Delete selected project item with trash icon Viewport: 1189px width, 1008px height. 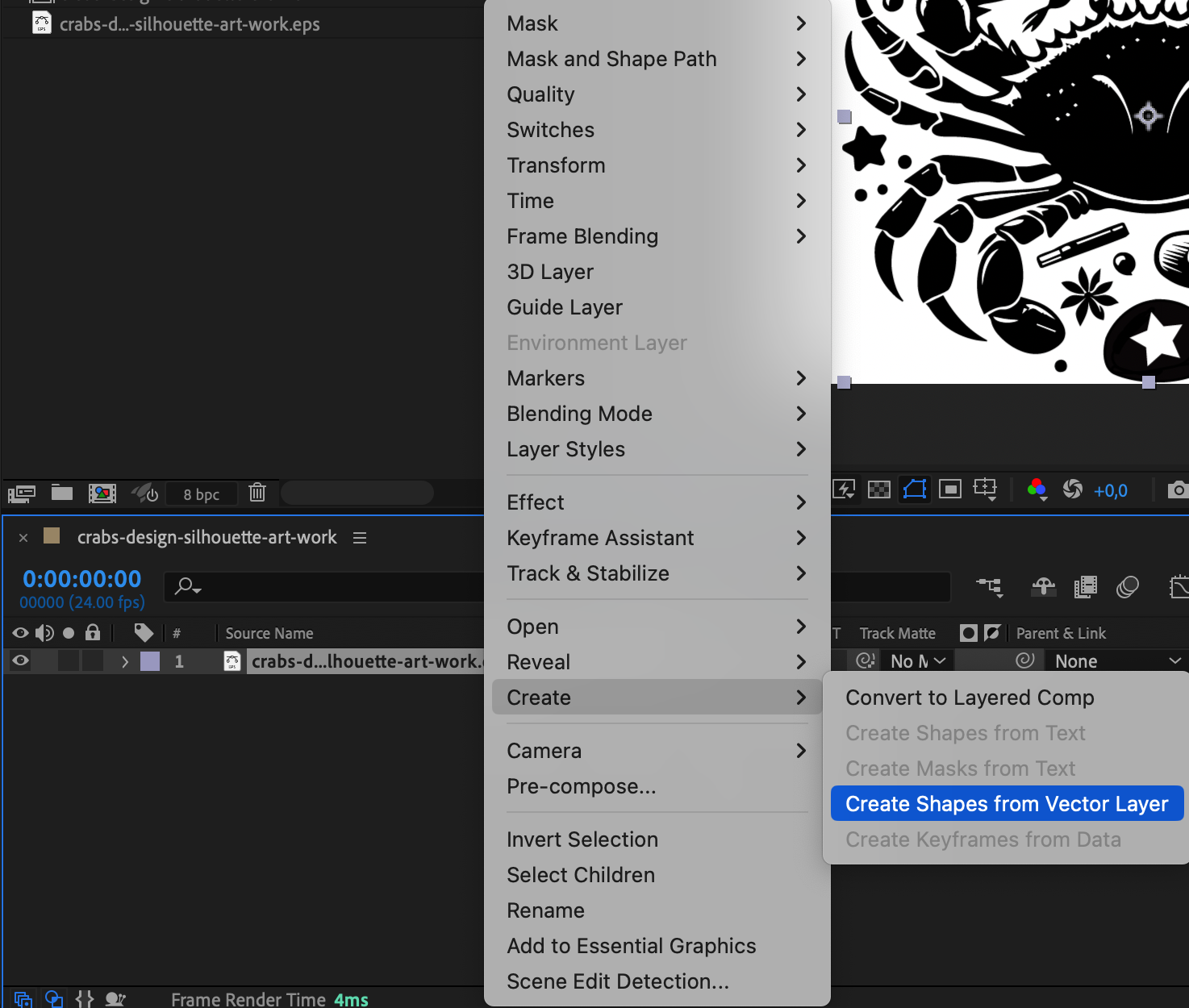click(257, 492)
